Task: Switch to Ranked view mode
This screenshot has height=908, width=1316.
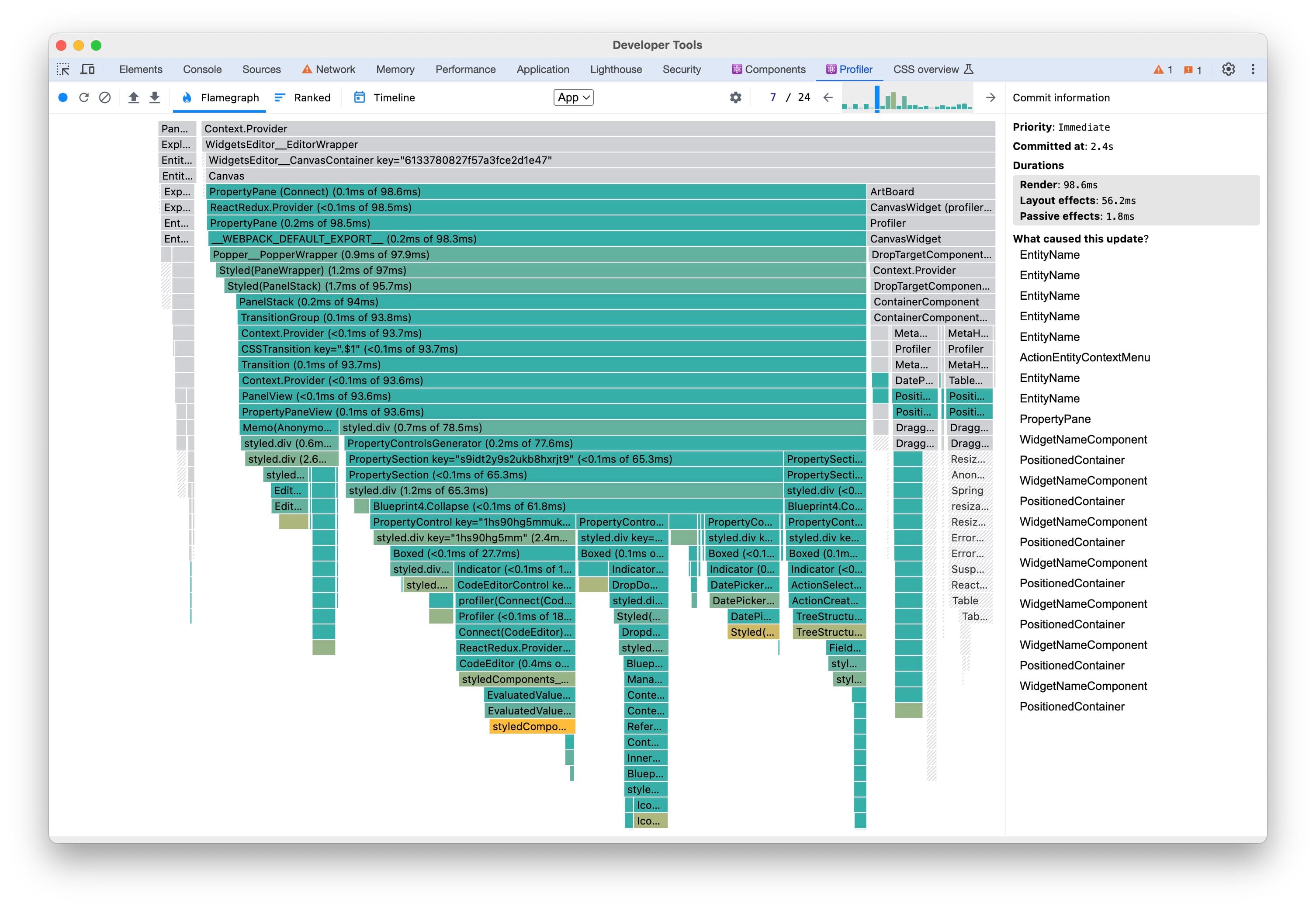Action: click(x=302, y=97)
